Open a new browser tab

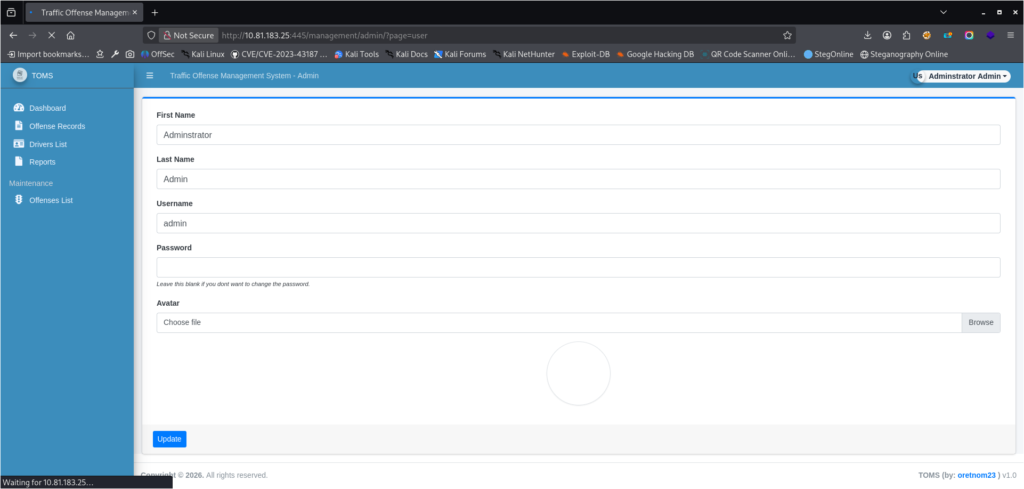[155, 12]
